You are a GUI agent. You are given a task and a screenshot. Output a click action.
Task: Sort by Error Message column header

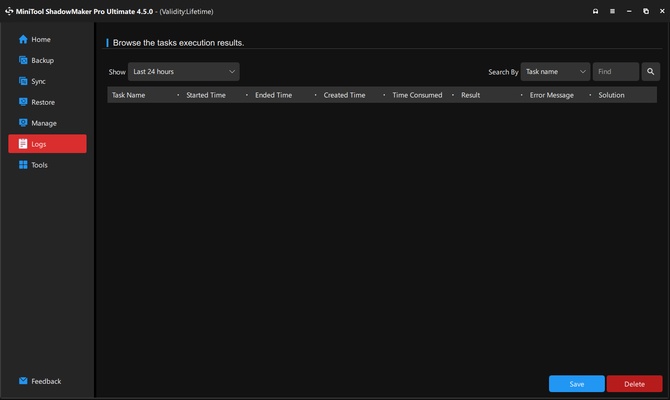(x=552, y=95)
